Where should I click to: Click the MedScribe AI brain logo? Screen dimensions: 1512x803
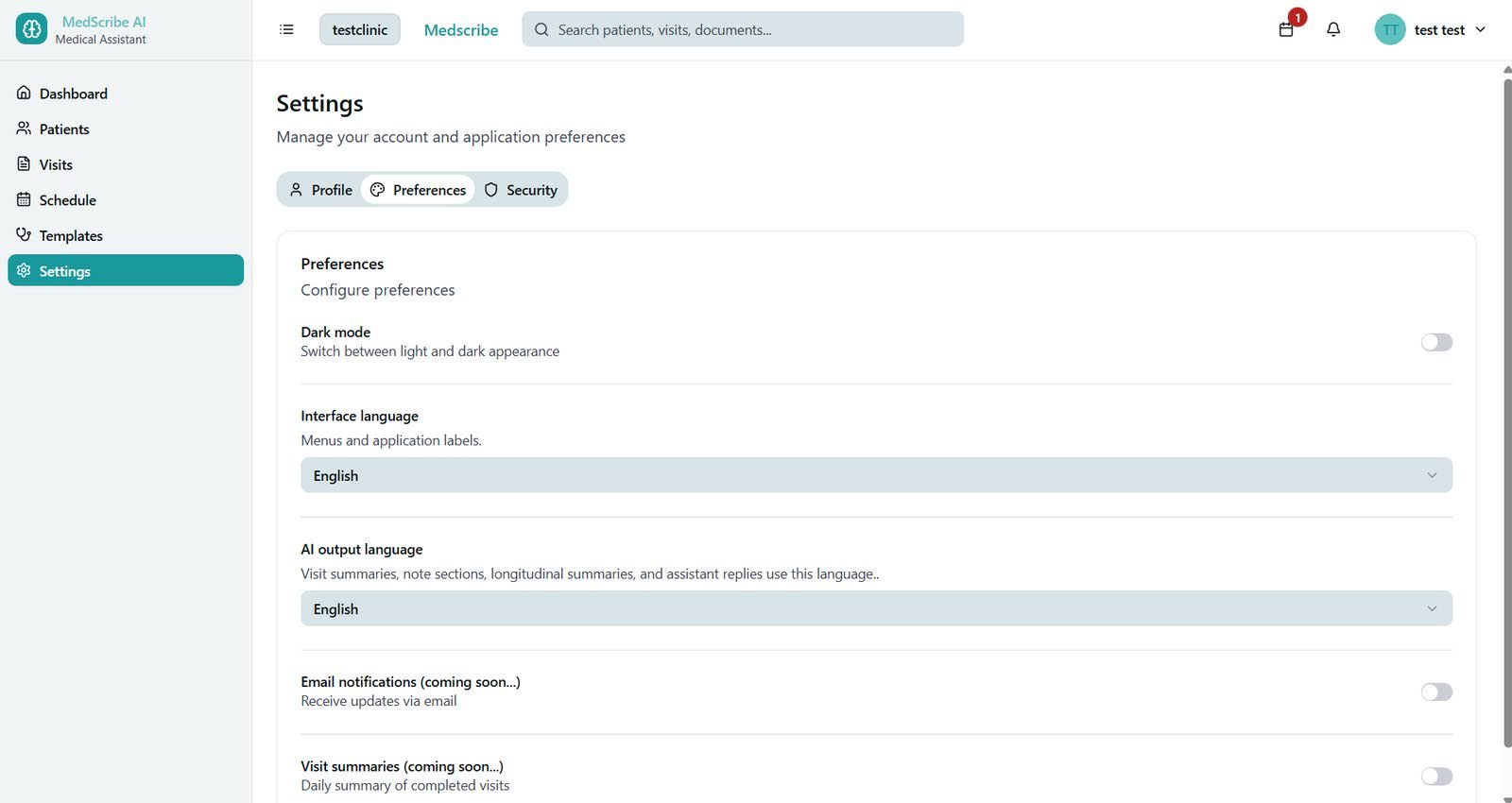pyautogui.click(x=31, y=29)
